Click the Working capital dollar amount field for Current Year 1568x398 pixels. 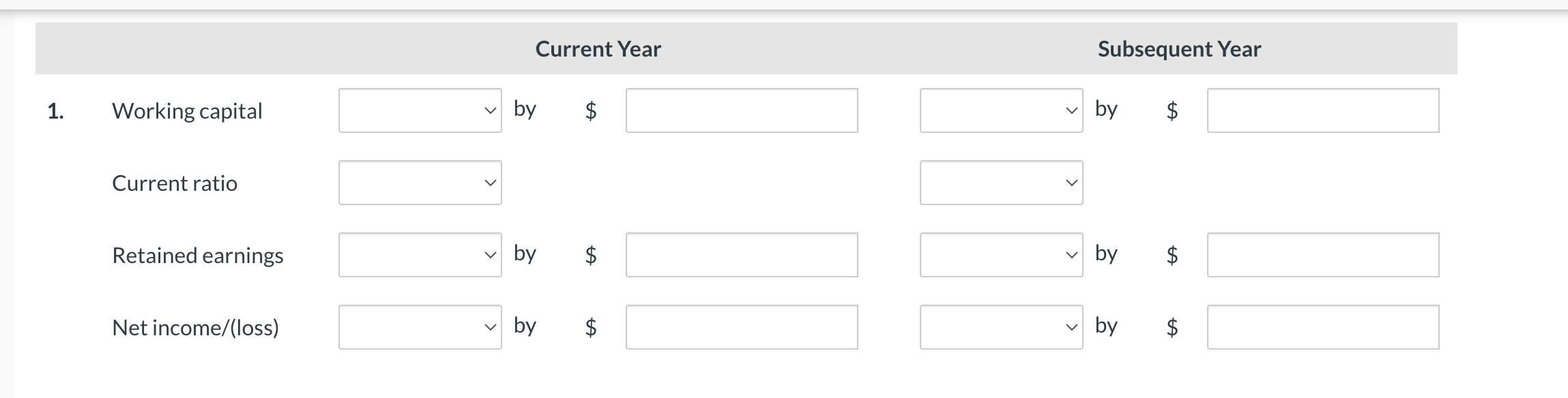[741, 110]
